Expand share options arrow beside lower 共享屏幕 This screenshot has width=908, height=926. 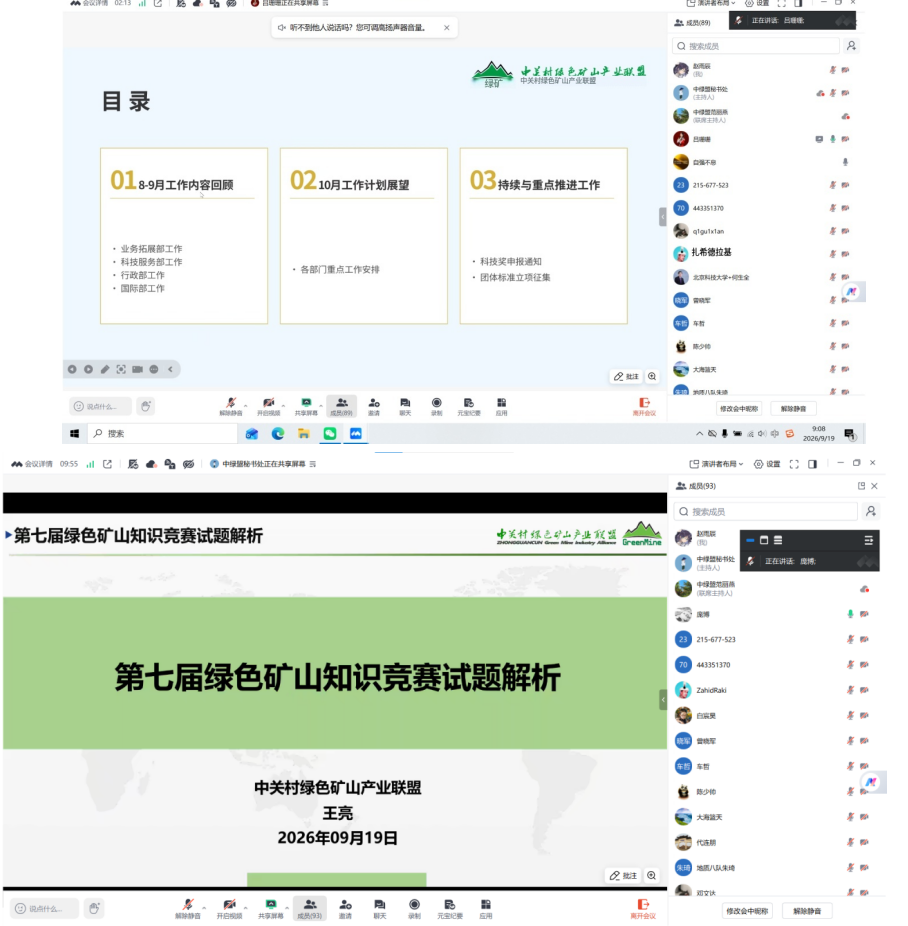point(287,907)
